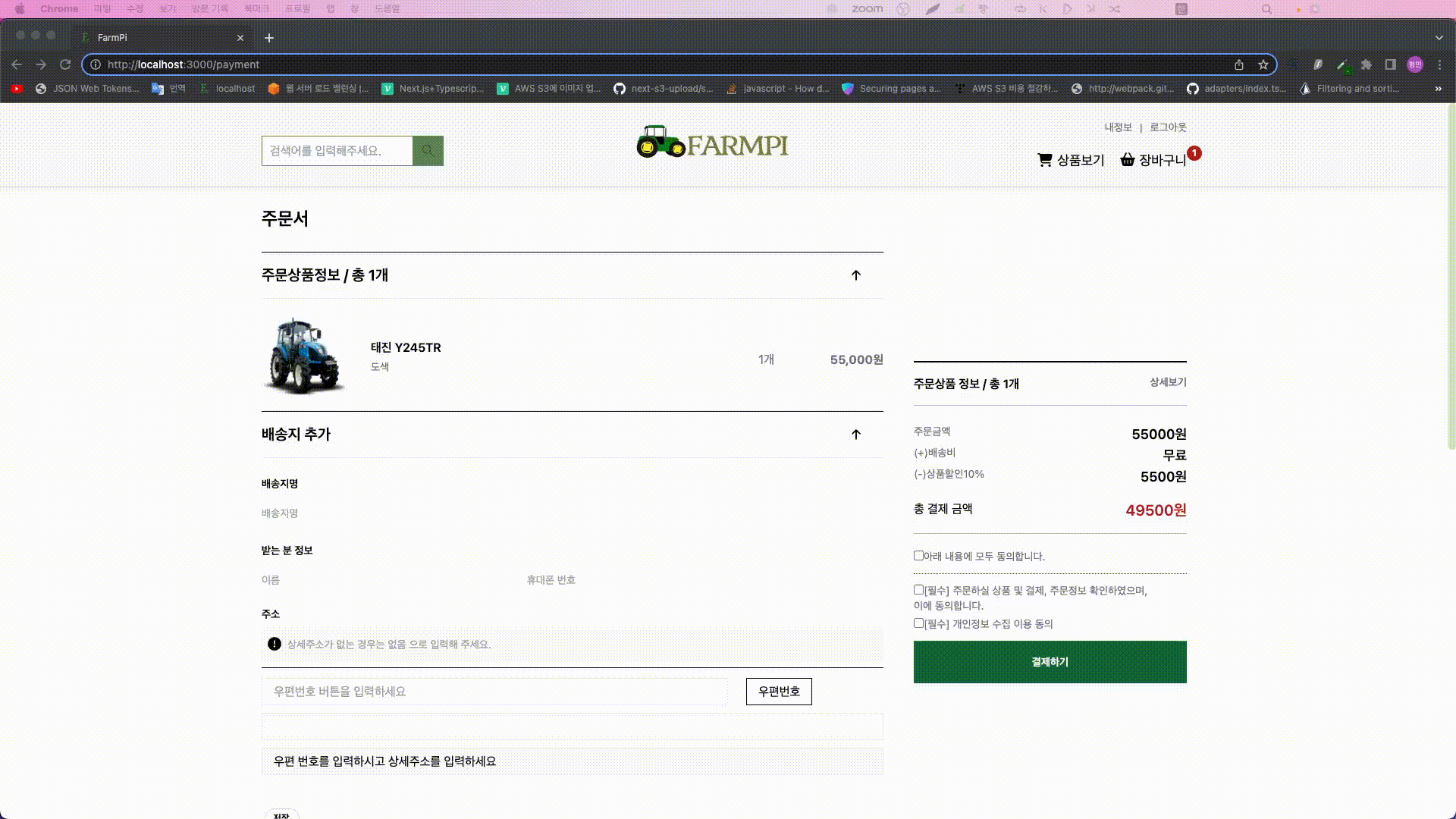The width and height of the screenshot is (1456, 819).
Task: Check [필수] 개인정보 수집 이용 동의 checkbox
Action: click(918, 623)
